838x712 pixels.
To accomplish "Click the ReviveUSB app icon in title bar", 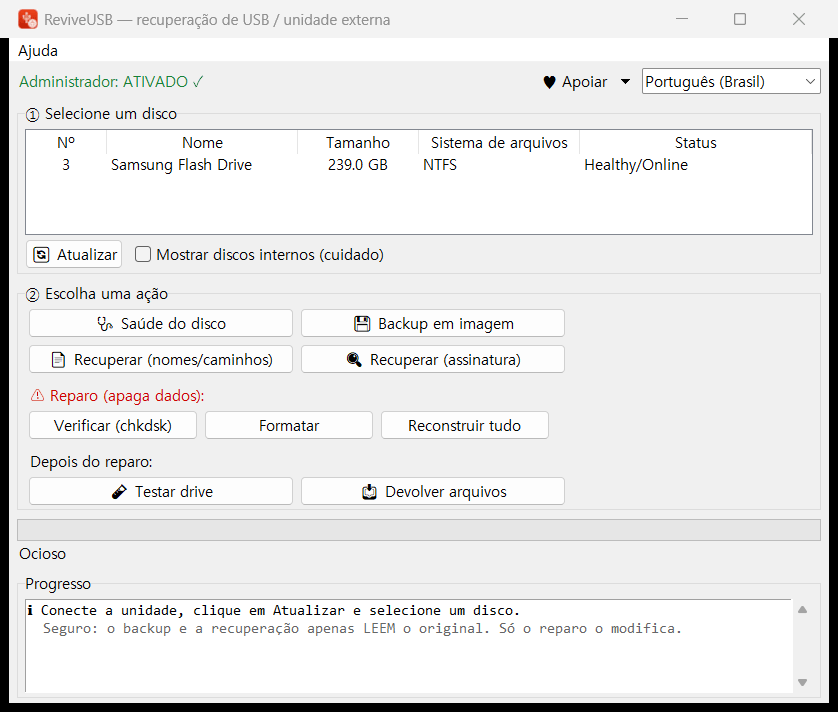I will (x=28, y=19).
